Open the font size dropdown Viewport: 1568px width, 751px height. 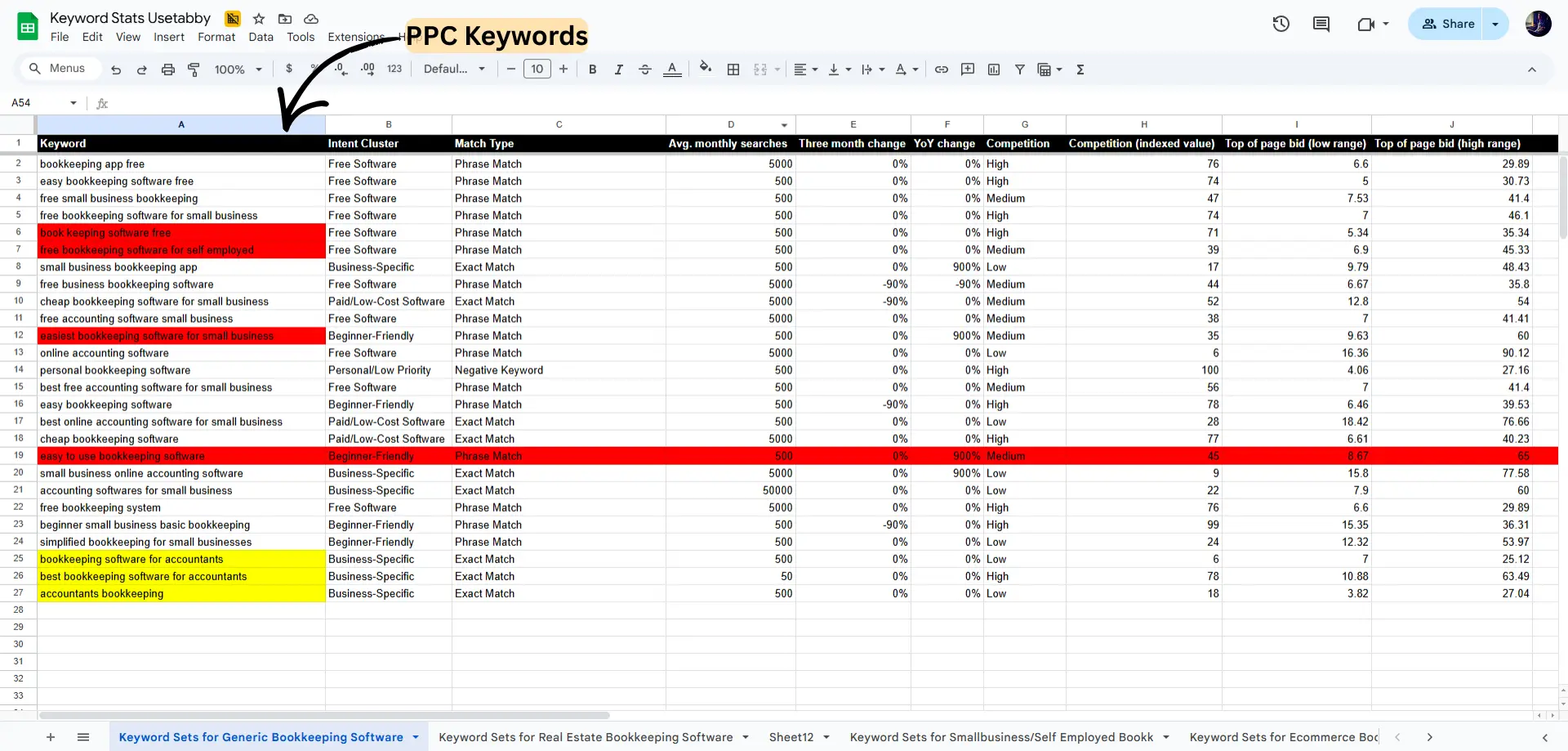coord(537,69)
